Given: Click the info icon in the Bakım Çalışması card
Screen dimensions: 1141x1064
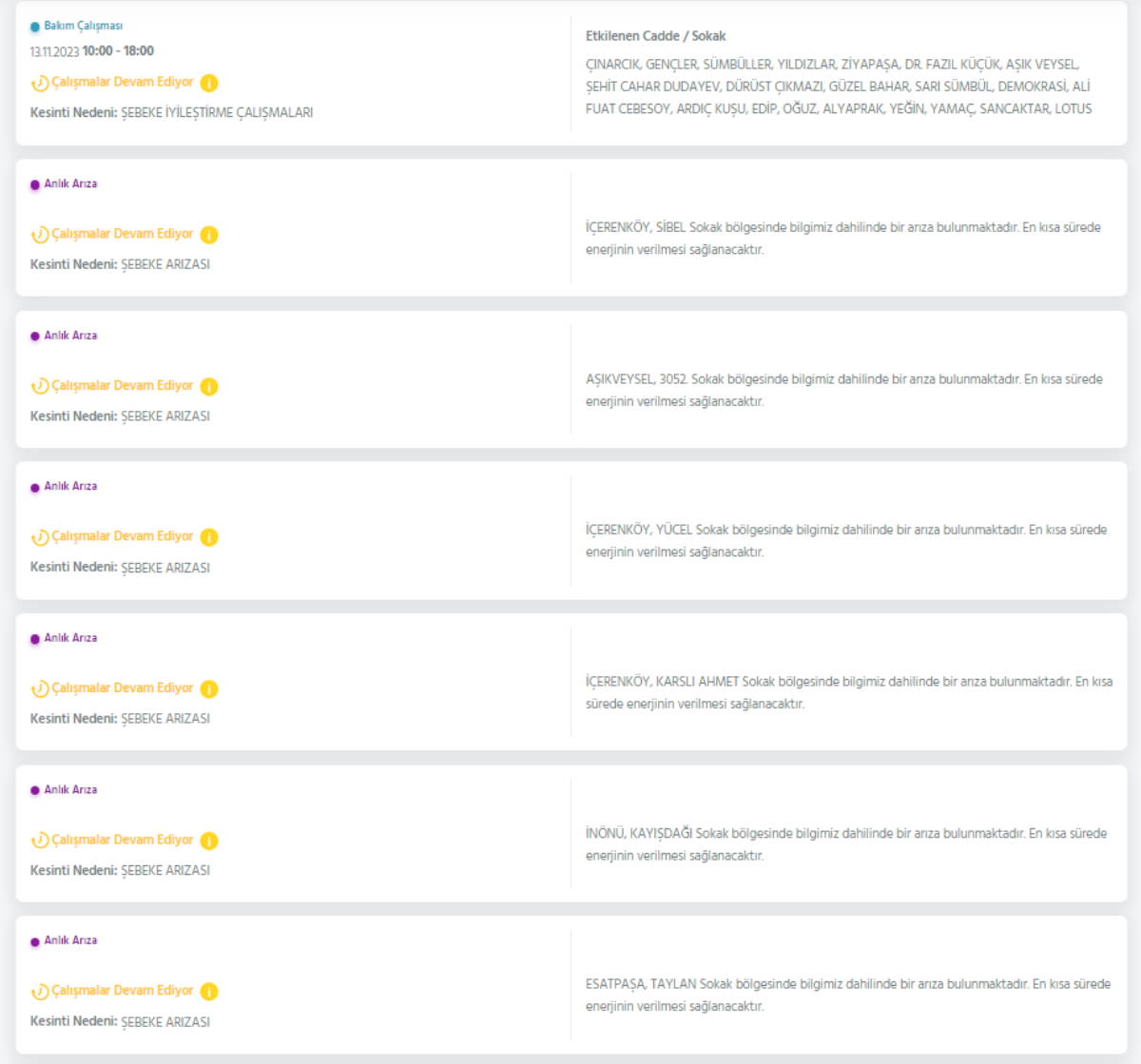Looking at the screenshot, I should 209,83.
